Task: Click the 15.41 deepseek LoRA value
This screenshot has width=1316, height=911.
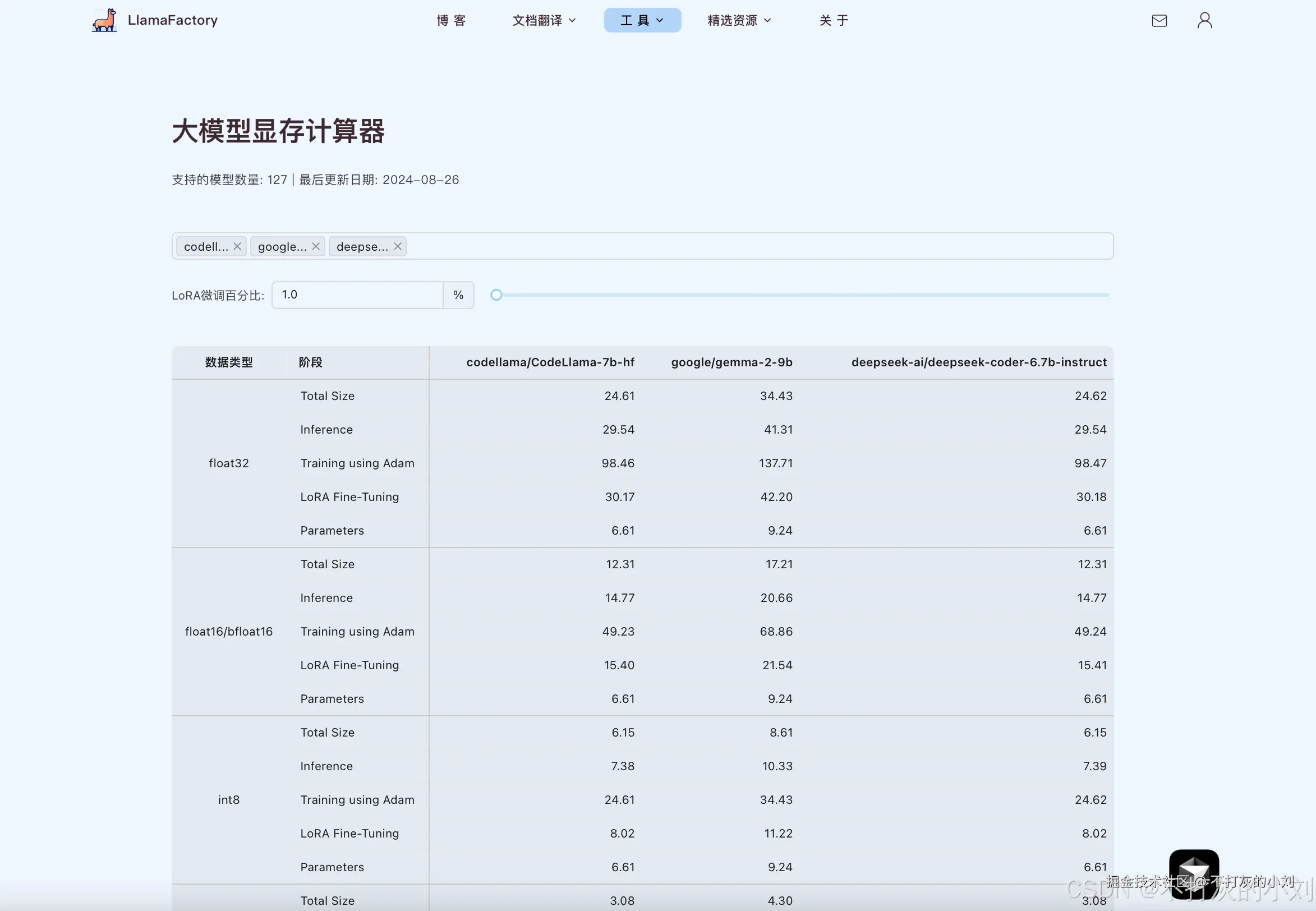Action: click(1092, 665)
